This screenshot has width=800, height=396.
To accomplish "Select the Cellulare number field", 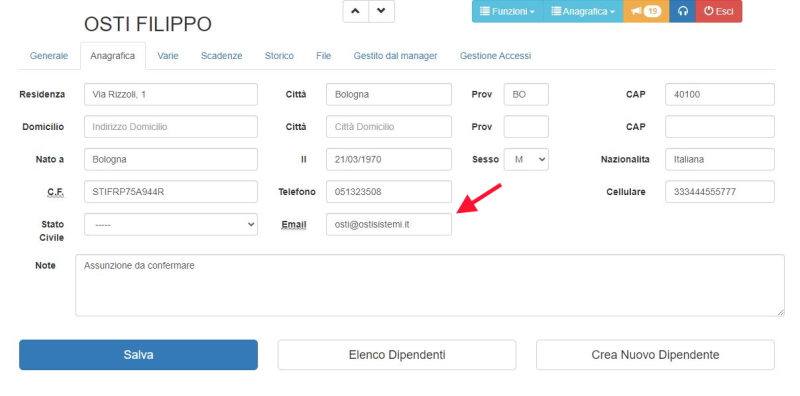I will point(720,192).
